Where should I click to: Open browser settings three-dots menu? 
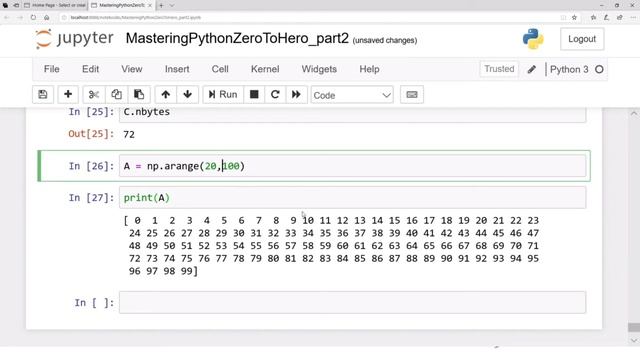(633, 18)
